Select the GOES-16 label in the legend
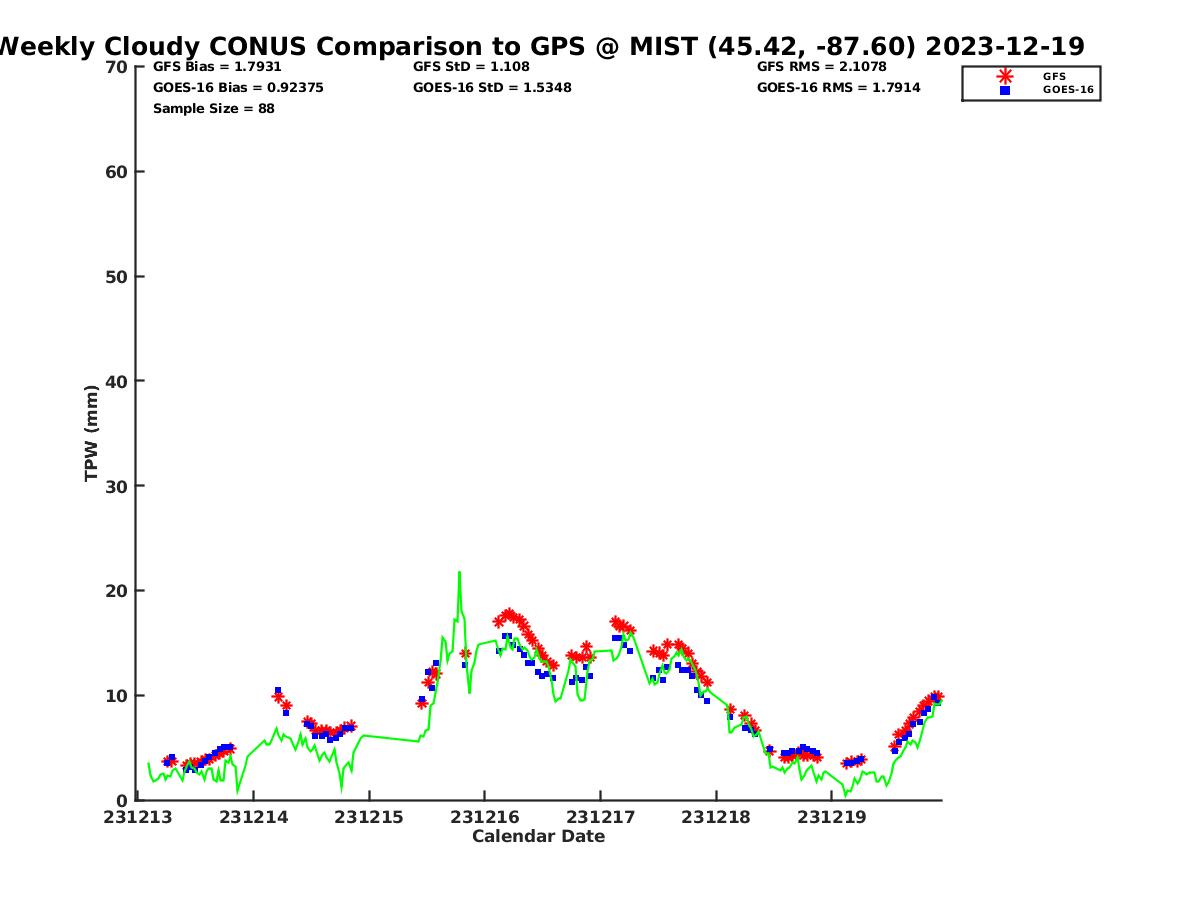 [1068, 90]
